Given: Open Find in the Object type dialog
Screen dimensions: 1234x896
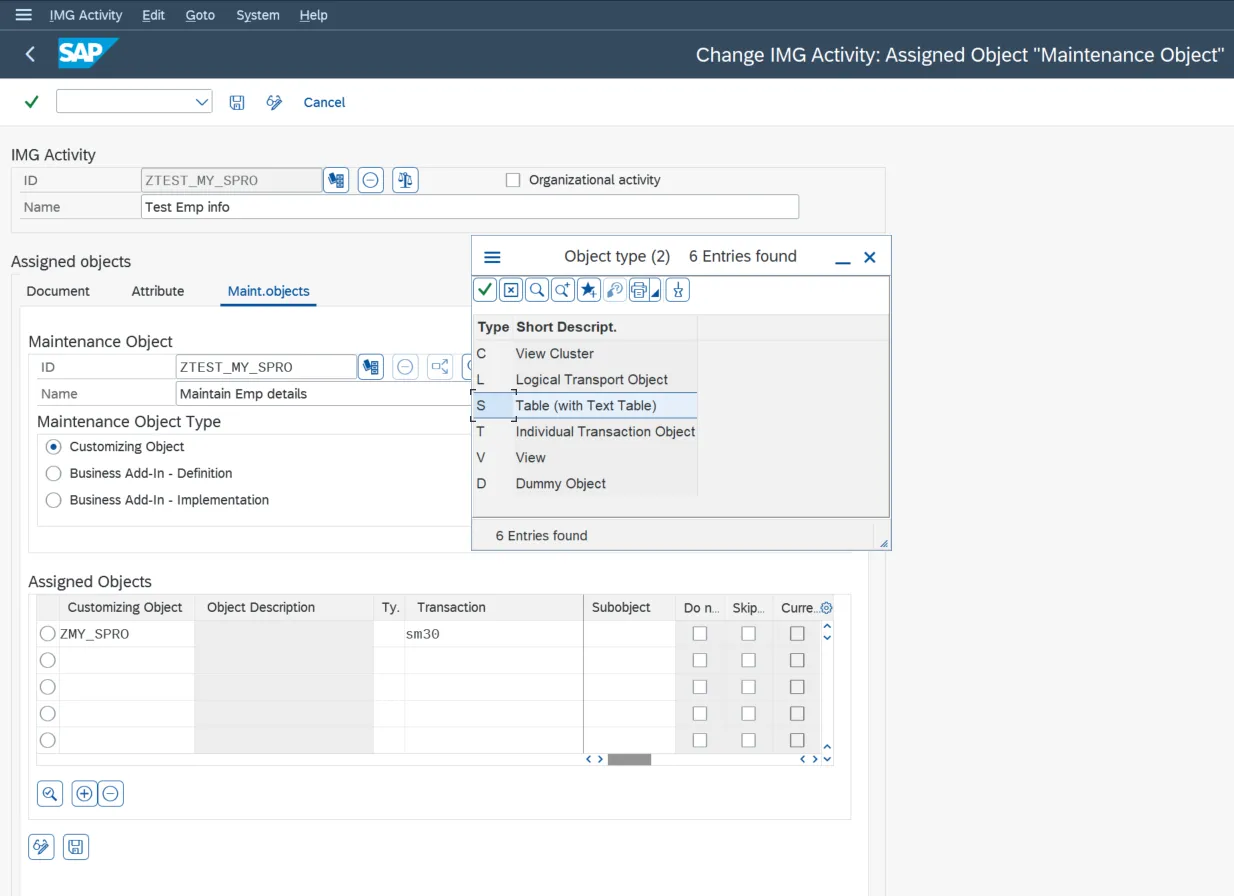Looking at the screenshot, I should pyautogui.click(x=537, y=289).
